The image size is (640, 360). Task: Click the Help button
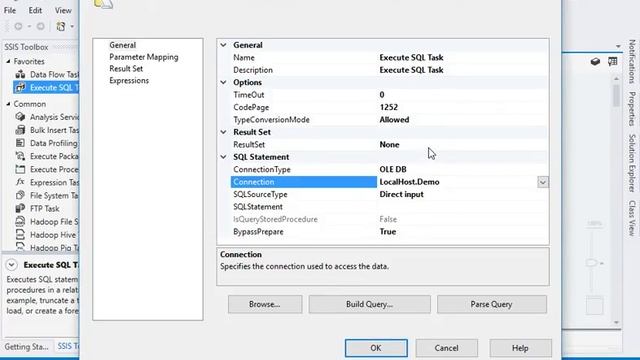[x=520, y=348]
